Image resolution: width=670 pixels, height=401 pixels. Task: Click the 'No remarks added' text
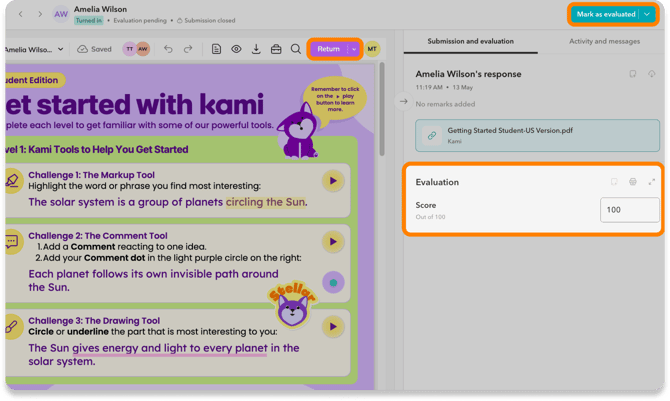445,104
